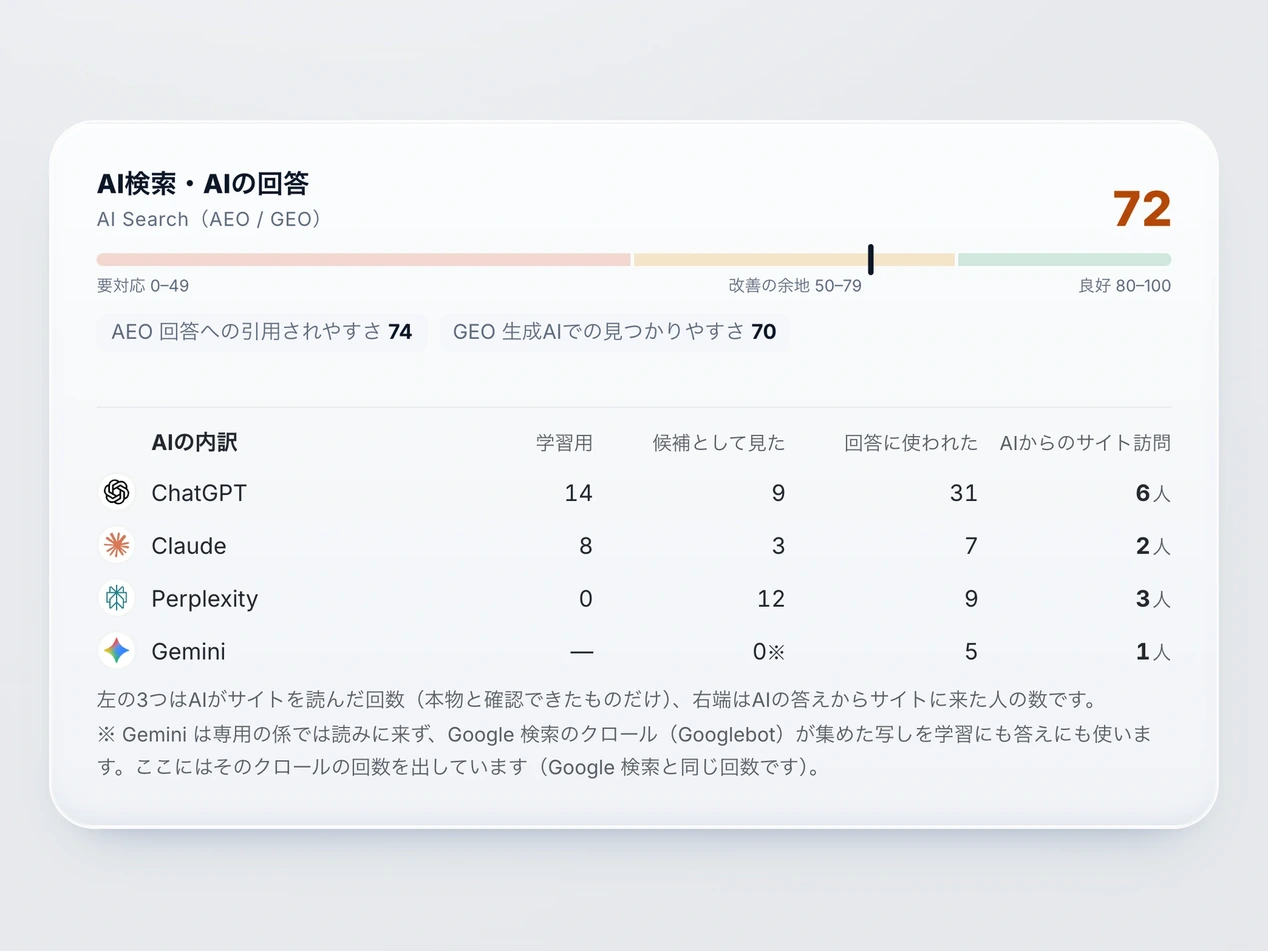Click the Perplexity row name
This screenshot has width=1268, height=951.
(205, 599)
